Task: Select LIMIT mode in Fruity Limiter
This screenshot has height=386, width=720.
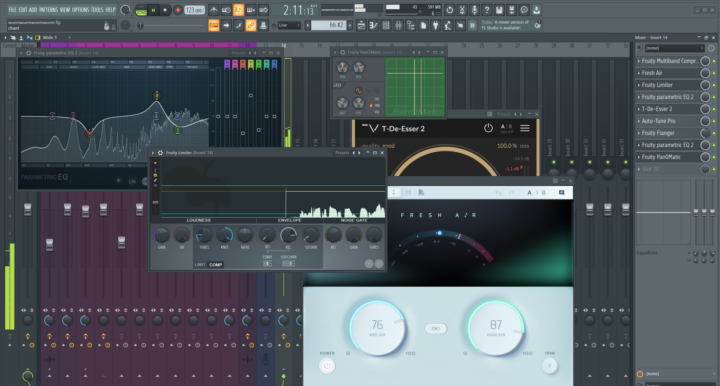Action: pyautogui.click(x=200, y=264)
